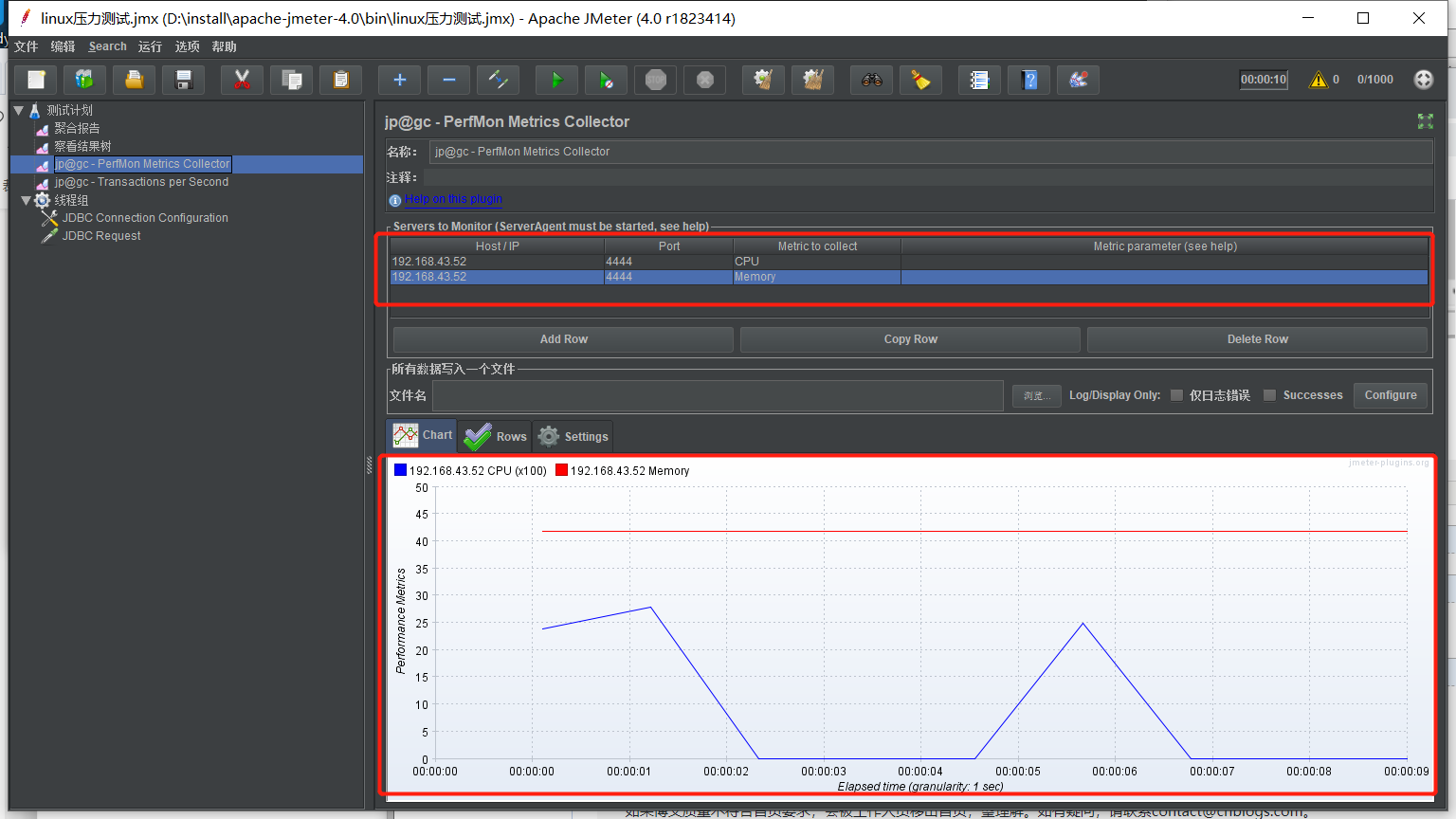Select the 线程组 tree item

pos(71,200)
